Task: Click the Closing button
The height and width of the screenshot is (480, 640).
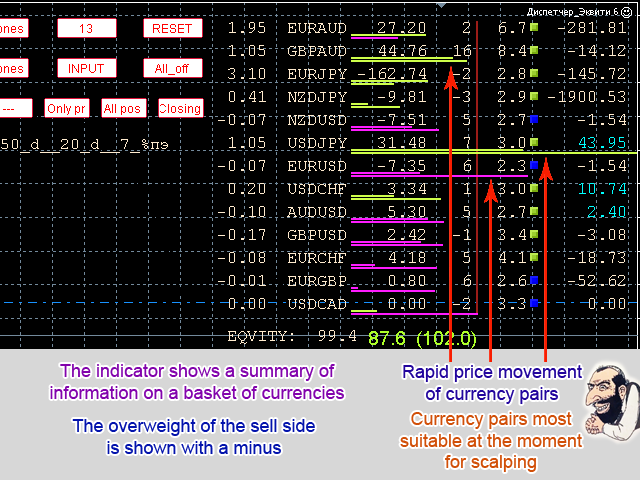Action: tap(180, 108)
